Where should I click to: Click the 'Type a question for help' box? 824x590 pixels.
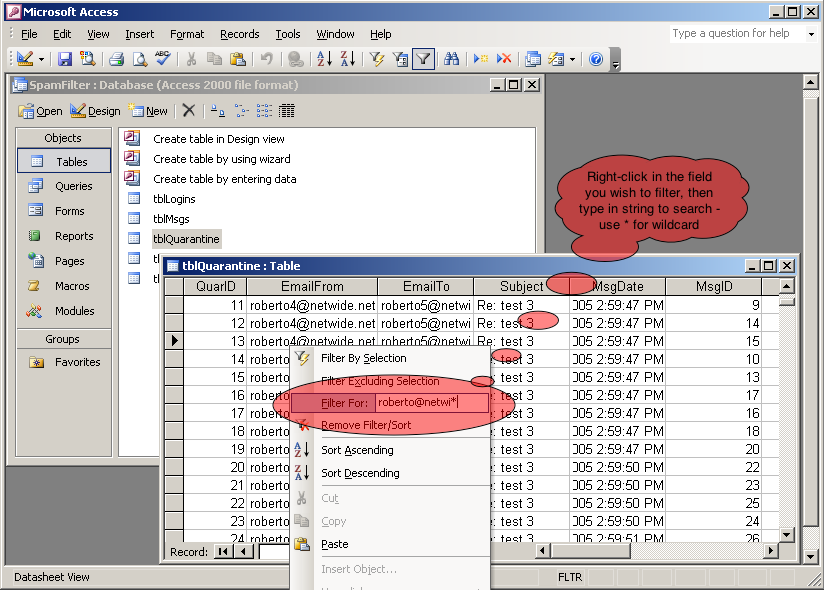(x=737, y=34)
